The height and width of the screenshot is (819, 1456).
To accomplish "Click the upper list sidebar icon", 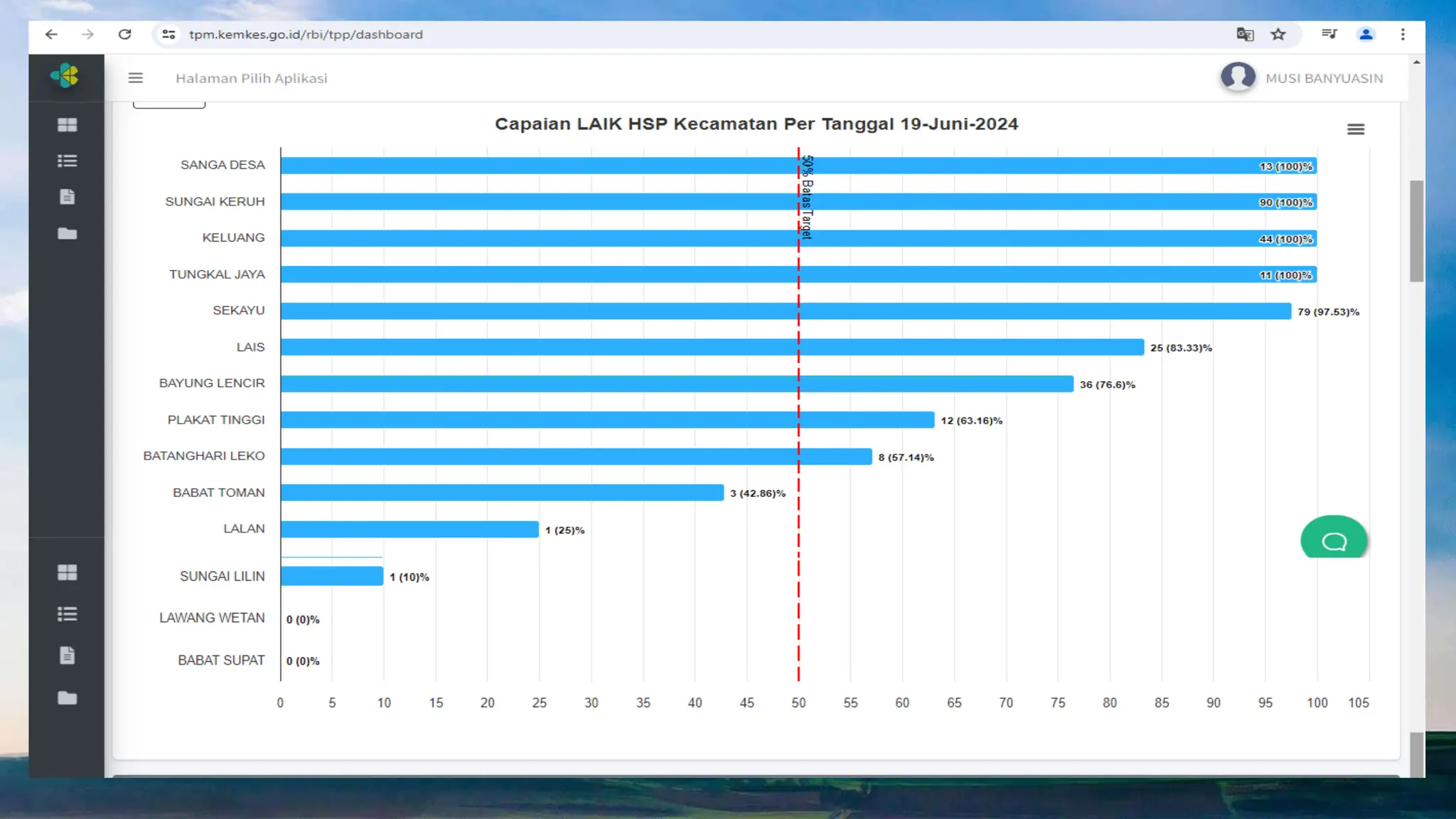I will click(x=67, y=161).
